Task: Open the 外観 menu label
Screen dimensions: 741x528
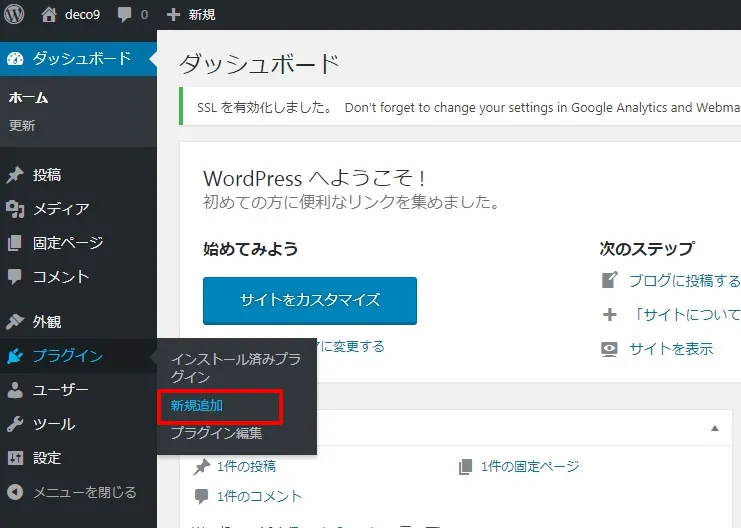Action: [x=47, y=322]
